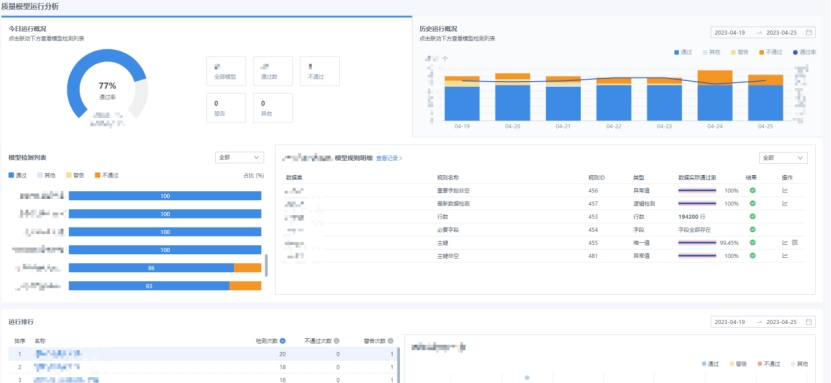Screen dimensions: 831x383
Task: Open 全部 filter dropdown in 模型规则明细
Action: tap(783, 158)
